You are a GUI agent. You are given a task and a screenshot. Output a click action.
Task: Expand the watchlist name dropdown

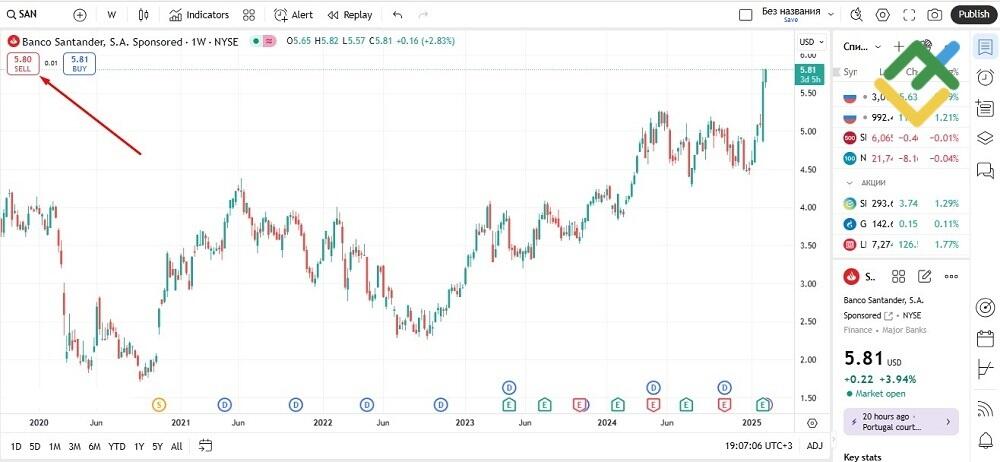[x=877, y=46]
